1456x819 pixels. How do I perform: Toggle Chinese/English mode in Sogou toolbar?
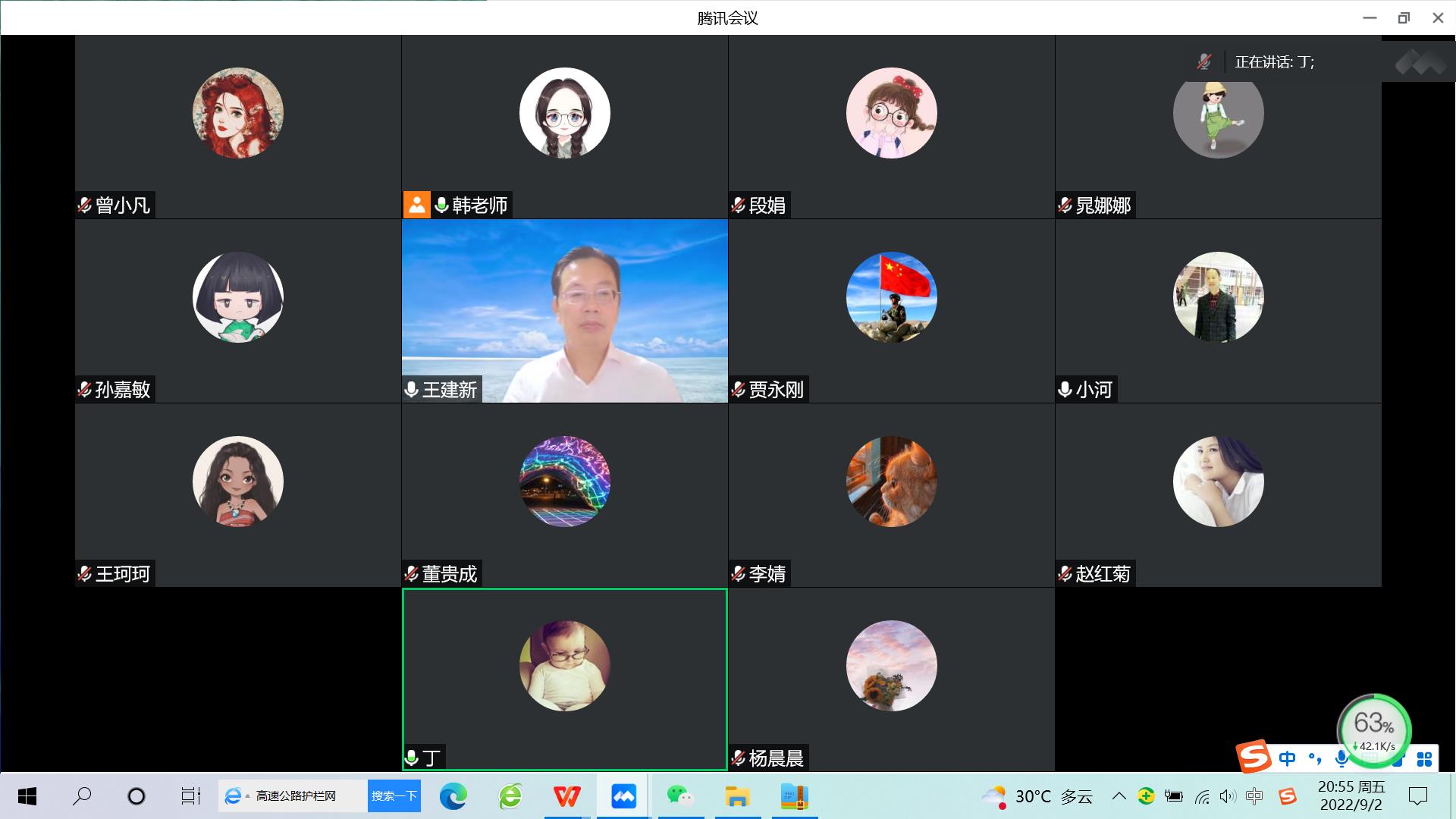(x=1287, y=759)
